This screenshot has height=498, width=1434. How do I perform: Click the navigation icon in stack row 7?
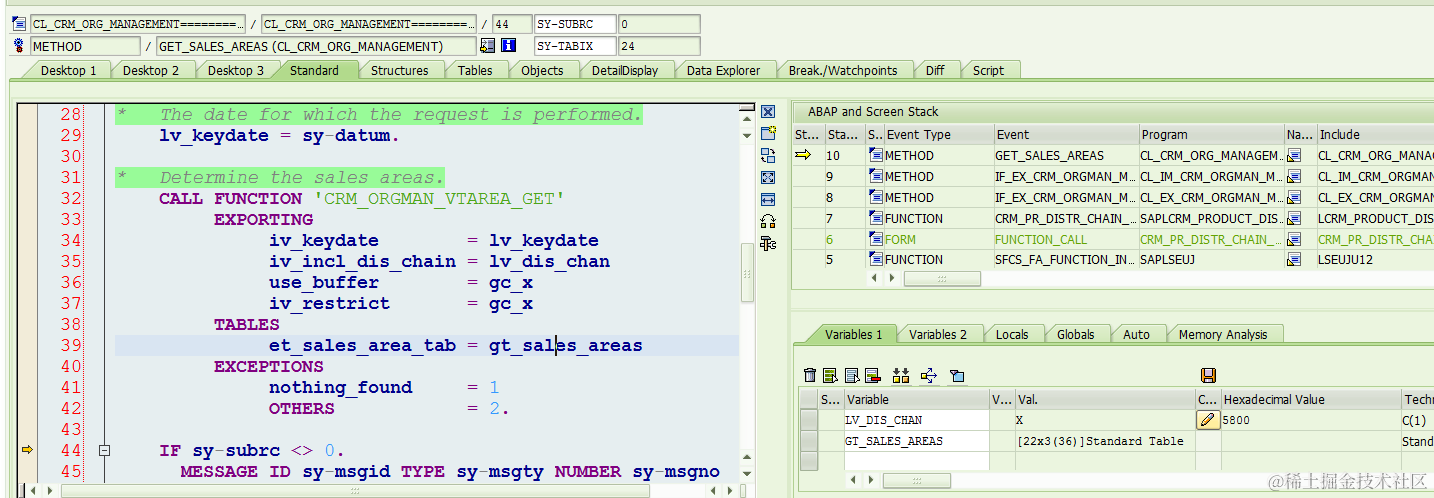pos(1294,218)
